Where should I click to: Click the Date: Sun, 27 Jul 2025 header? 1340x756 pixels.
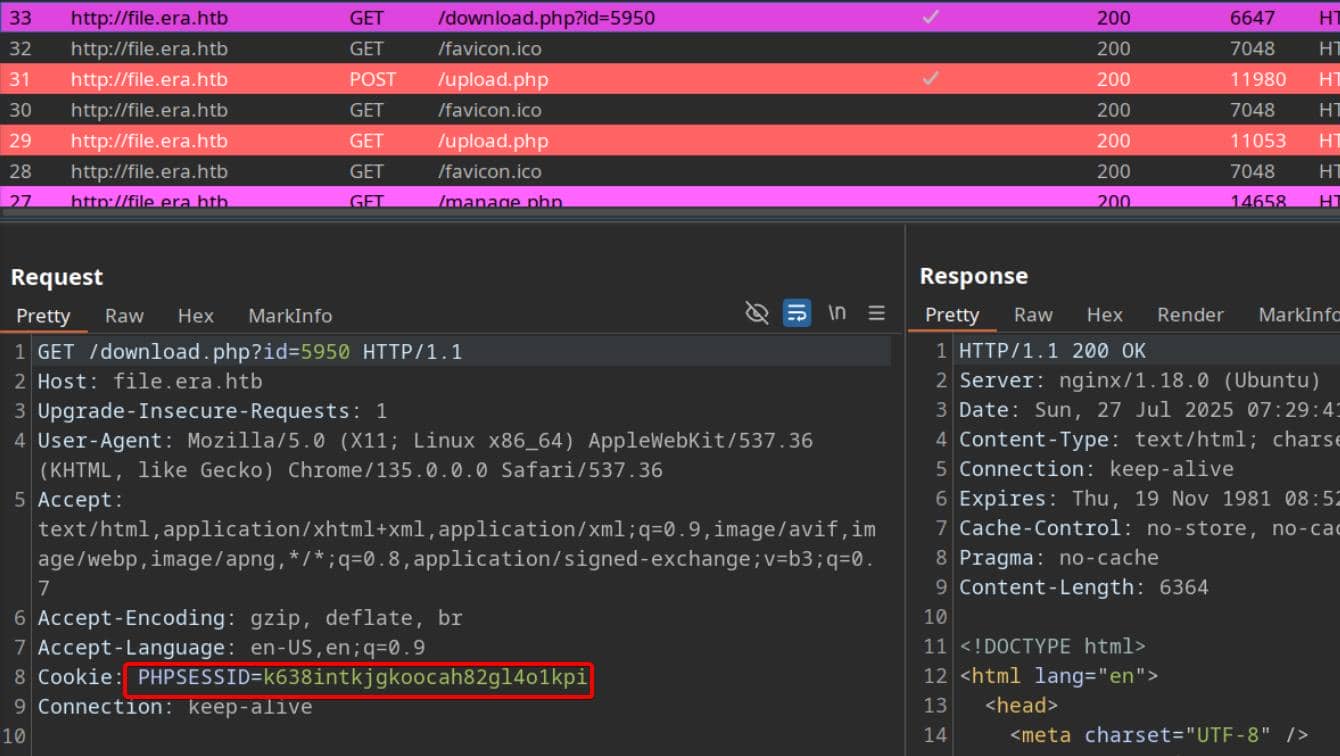(x=1149, y=410)
